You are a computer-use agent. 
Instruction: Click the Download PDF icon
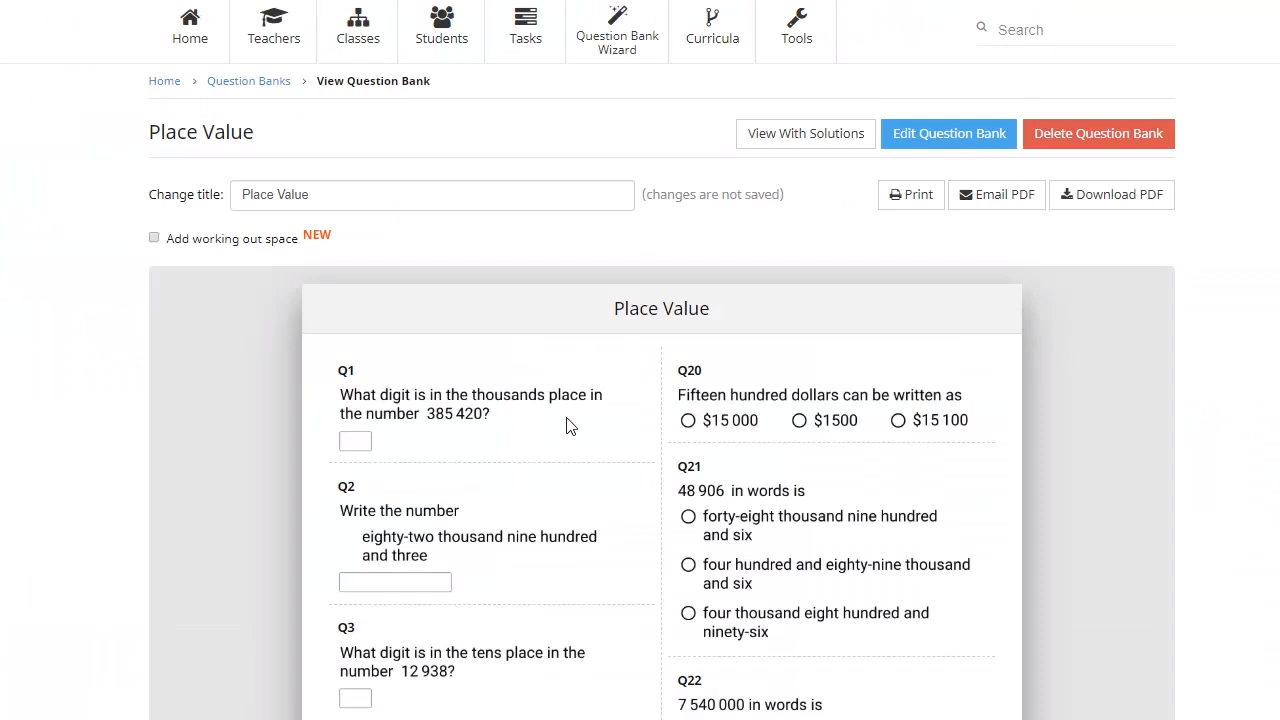(x=1065, y=194)
